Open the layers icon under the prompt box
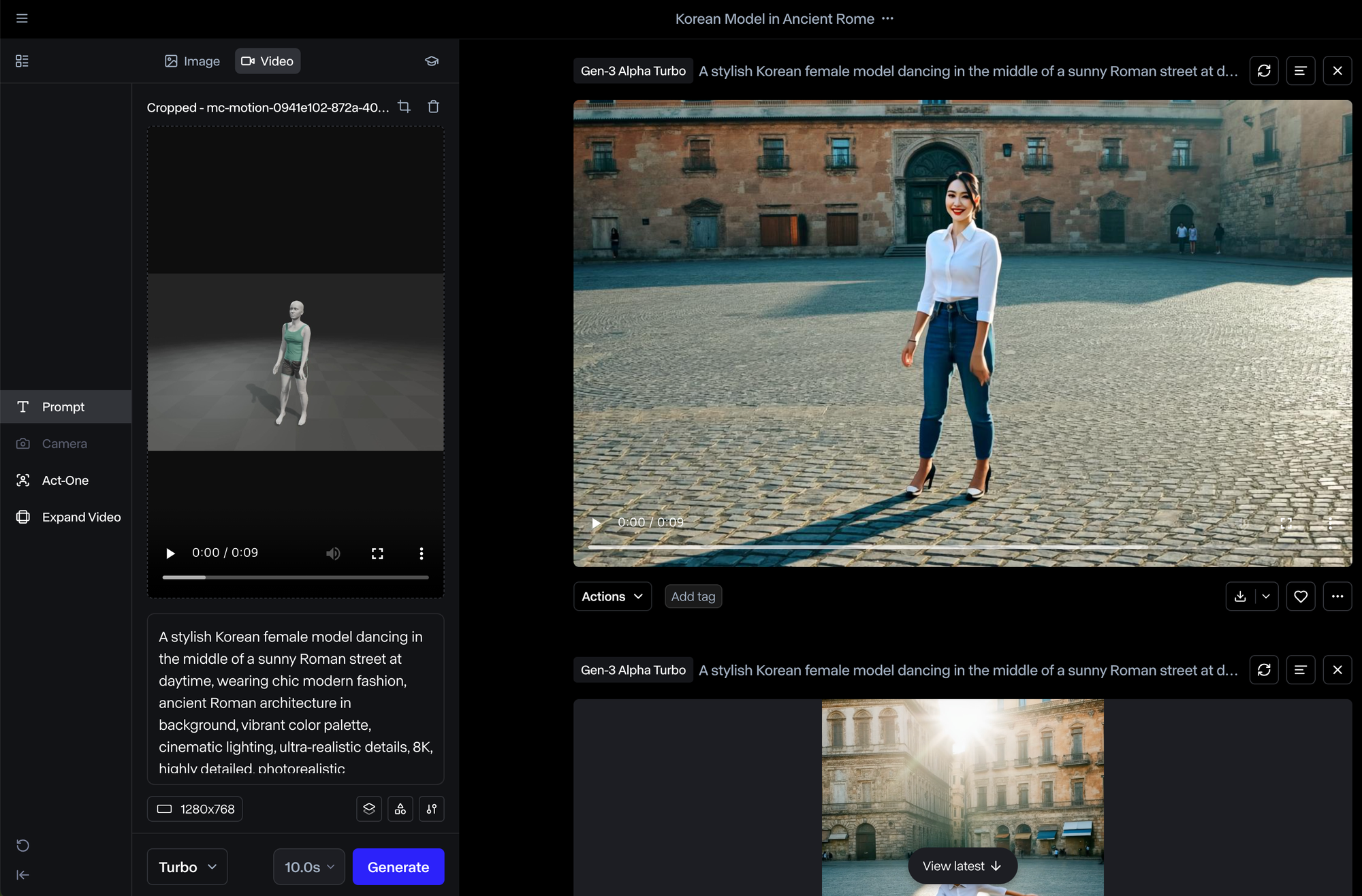 369,809
